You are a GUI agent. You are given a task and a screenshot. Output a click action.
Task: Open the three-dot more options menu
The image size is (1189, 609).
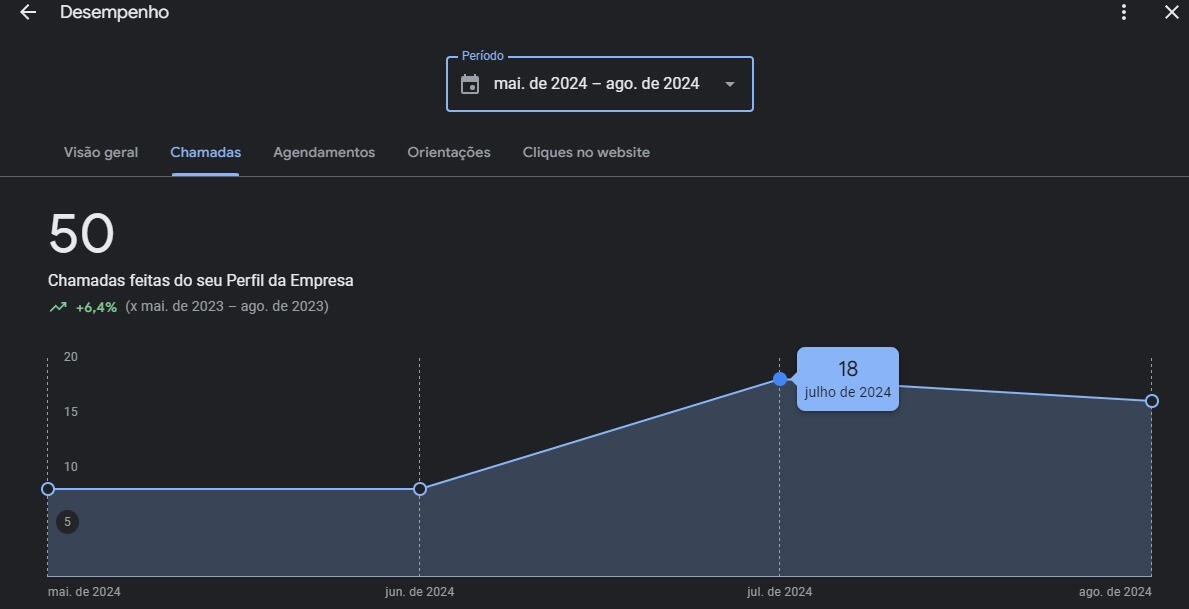1124,12
